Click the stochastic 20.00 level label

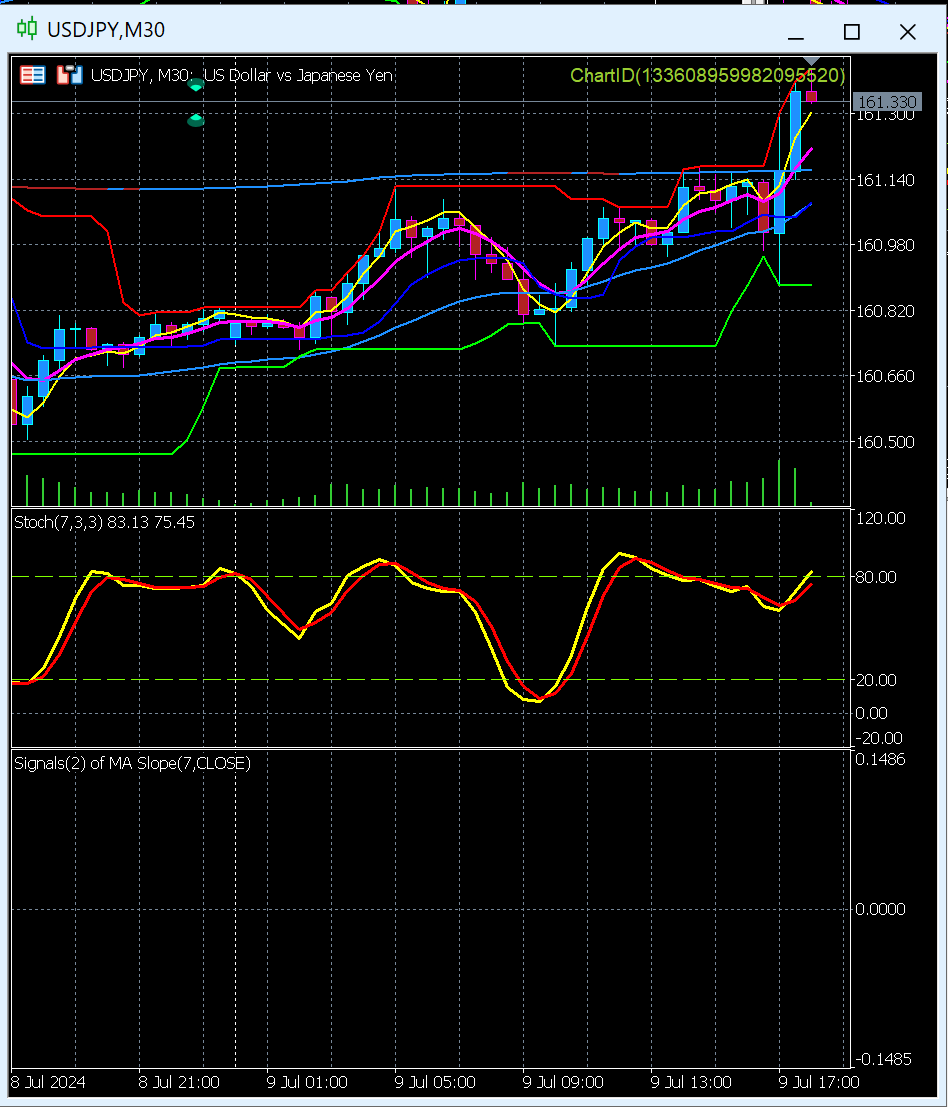[x=876, y=680]
